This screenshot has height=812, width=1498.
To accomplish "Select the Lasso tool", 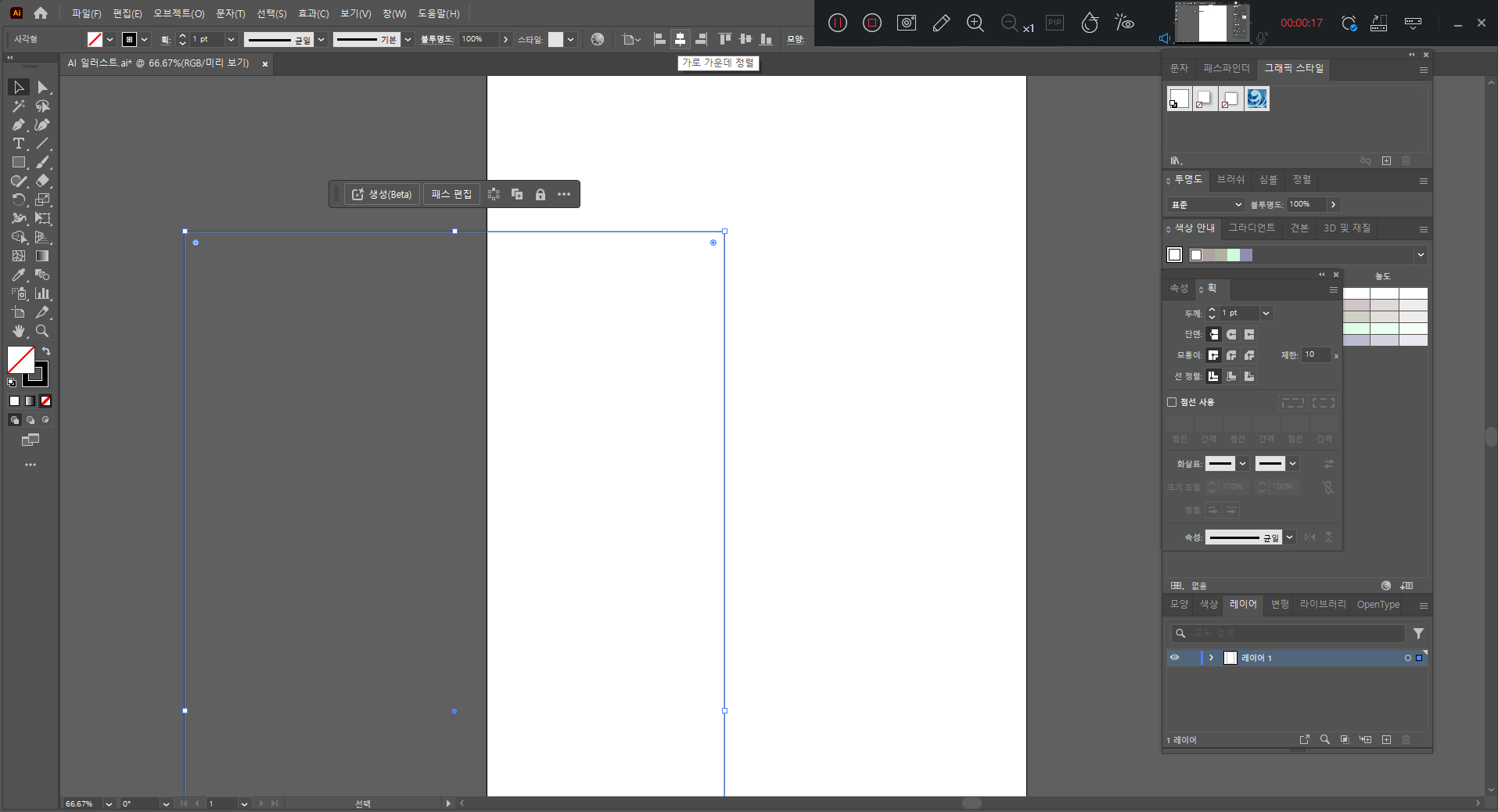I will click(x=43, y=106).
